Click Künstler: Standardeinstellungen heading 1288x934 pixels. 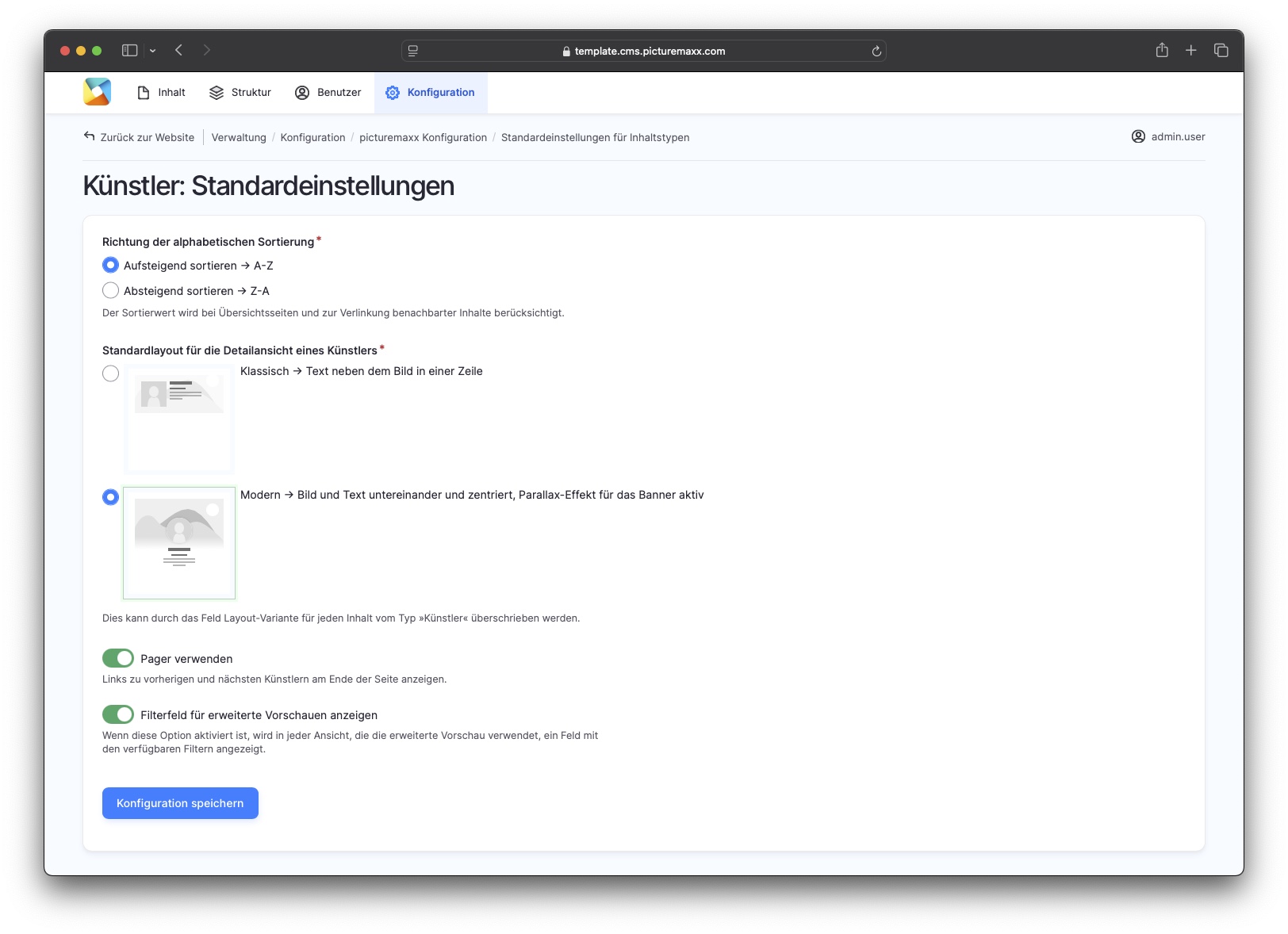tap(269, 186)
